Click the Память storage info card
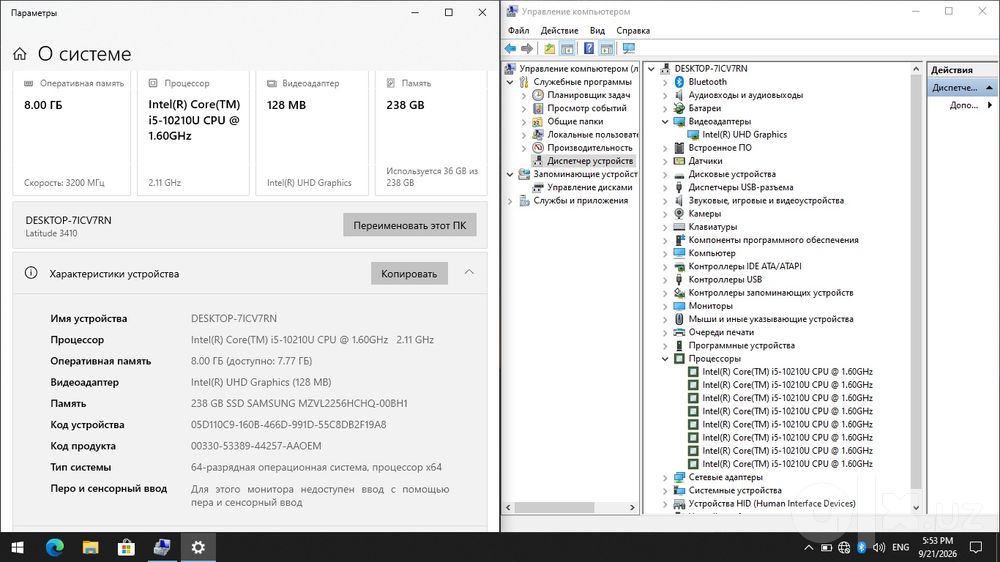1000x562 pixels. coord(431,133)
